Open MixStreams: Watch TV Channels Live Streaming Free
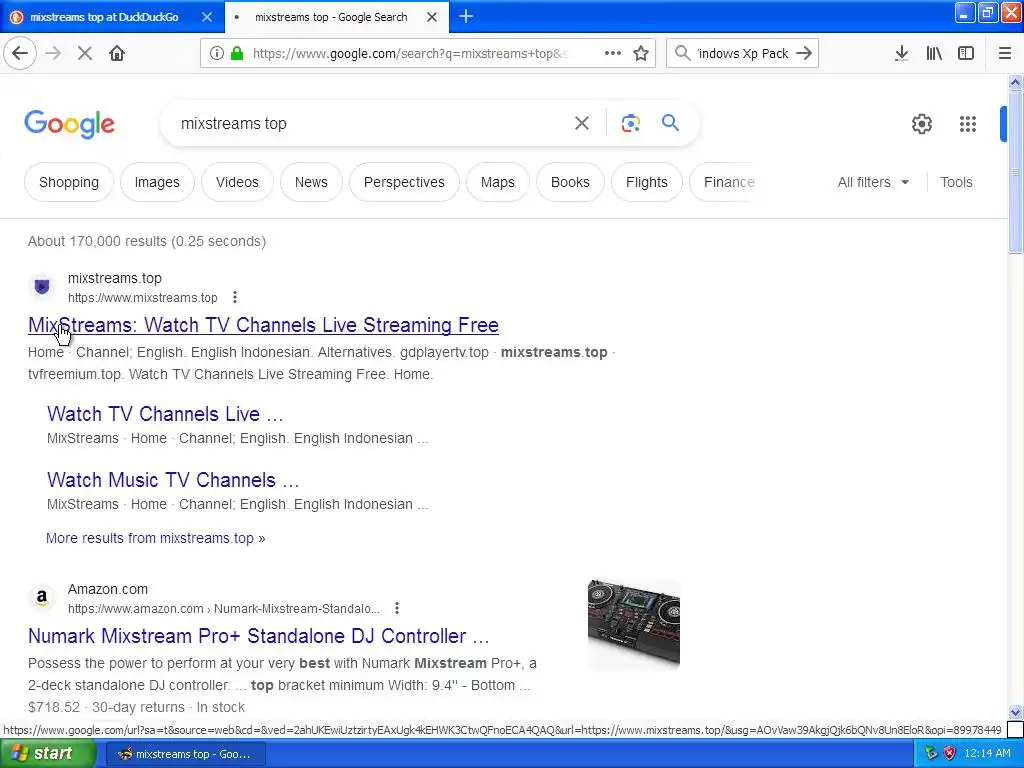Viewport: 1024px width, 768px height. 263,325
